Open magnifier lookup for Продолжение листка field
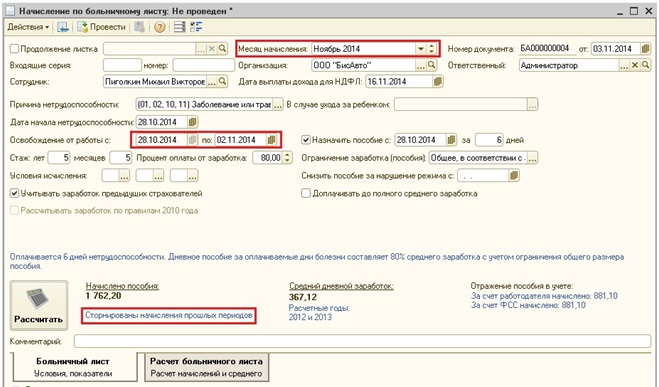Image resolution: width=659 pixels, height=387 pixels. point(222,49)
